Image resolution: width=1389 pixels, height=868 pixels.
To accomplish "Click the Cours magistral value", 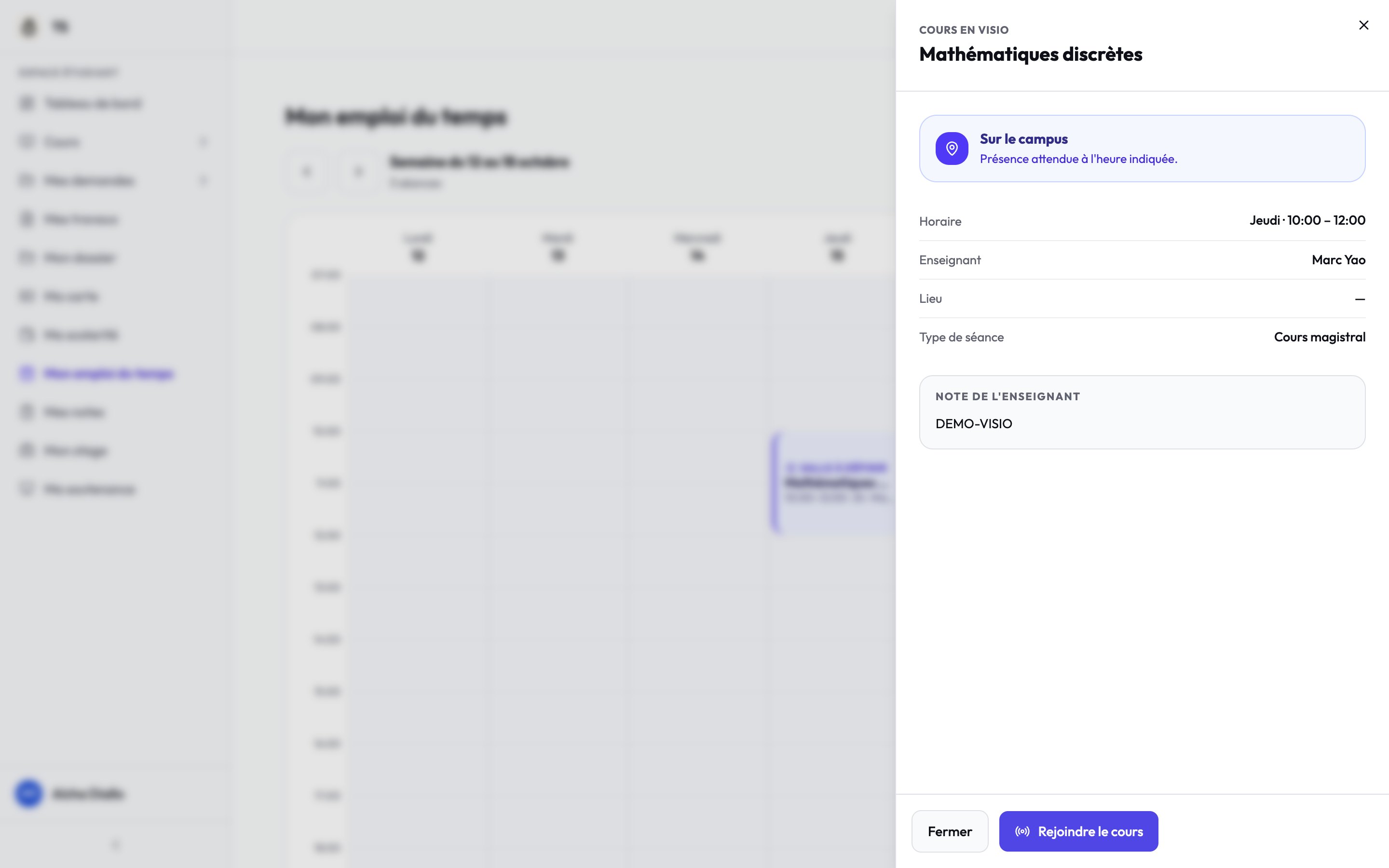I will 1319,337.
